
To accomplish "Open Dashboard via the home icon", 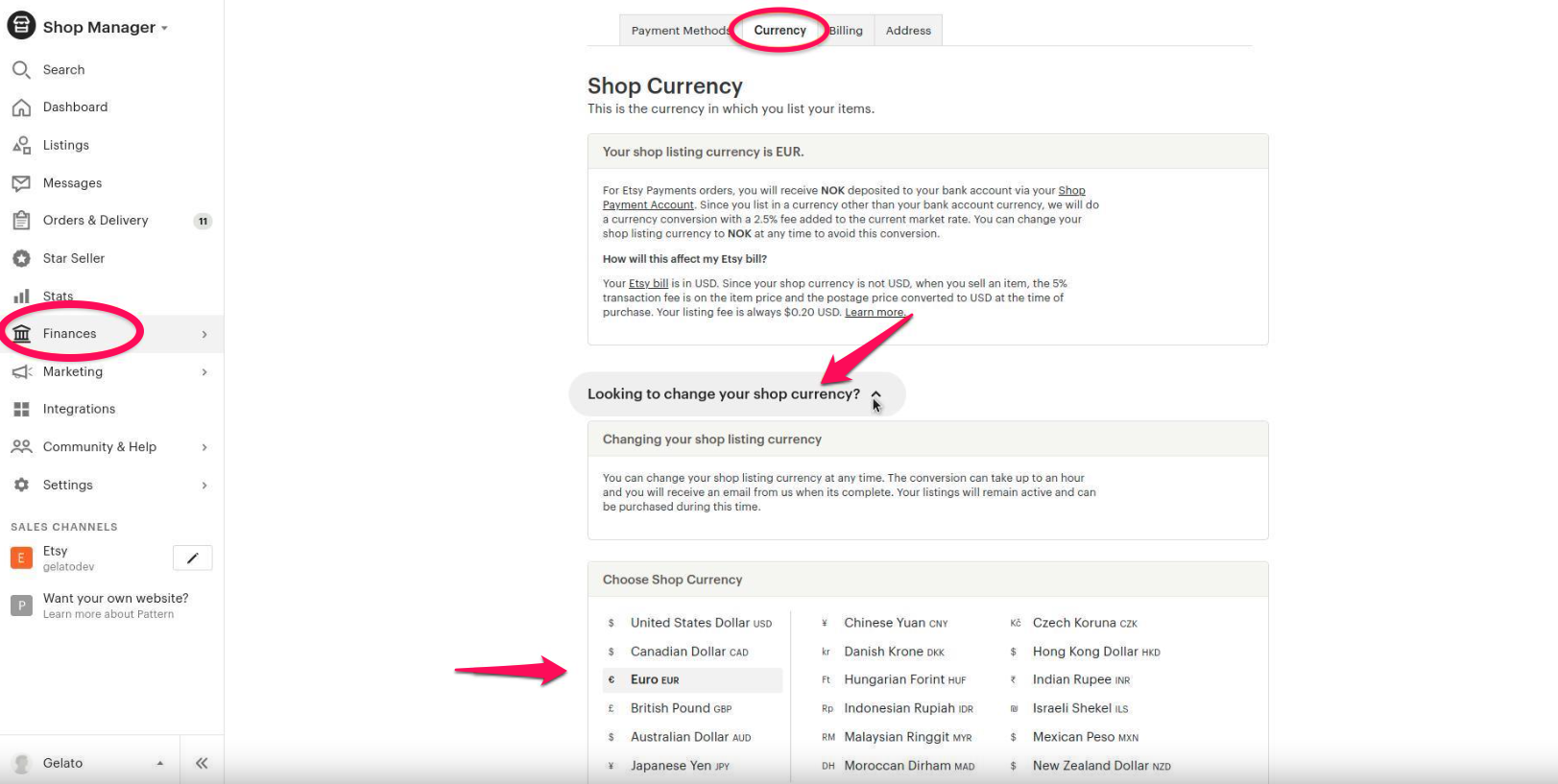I will point(21,107).
